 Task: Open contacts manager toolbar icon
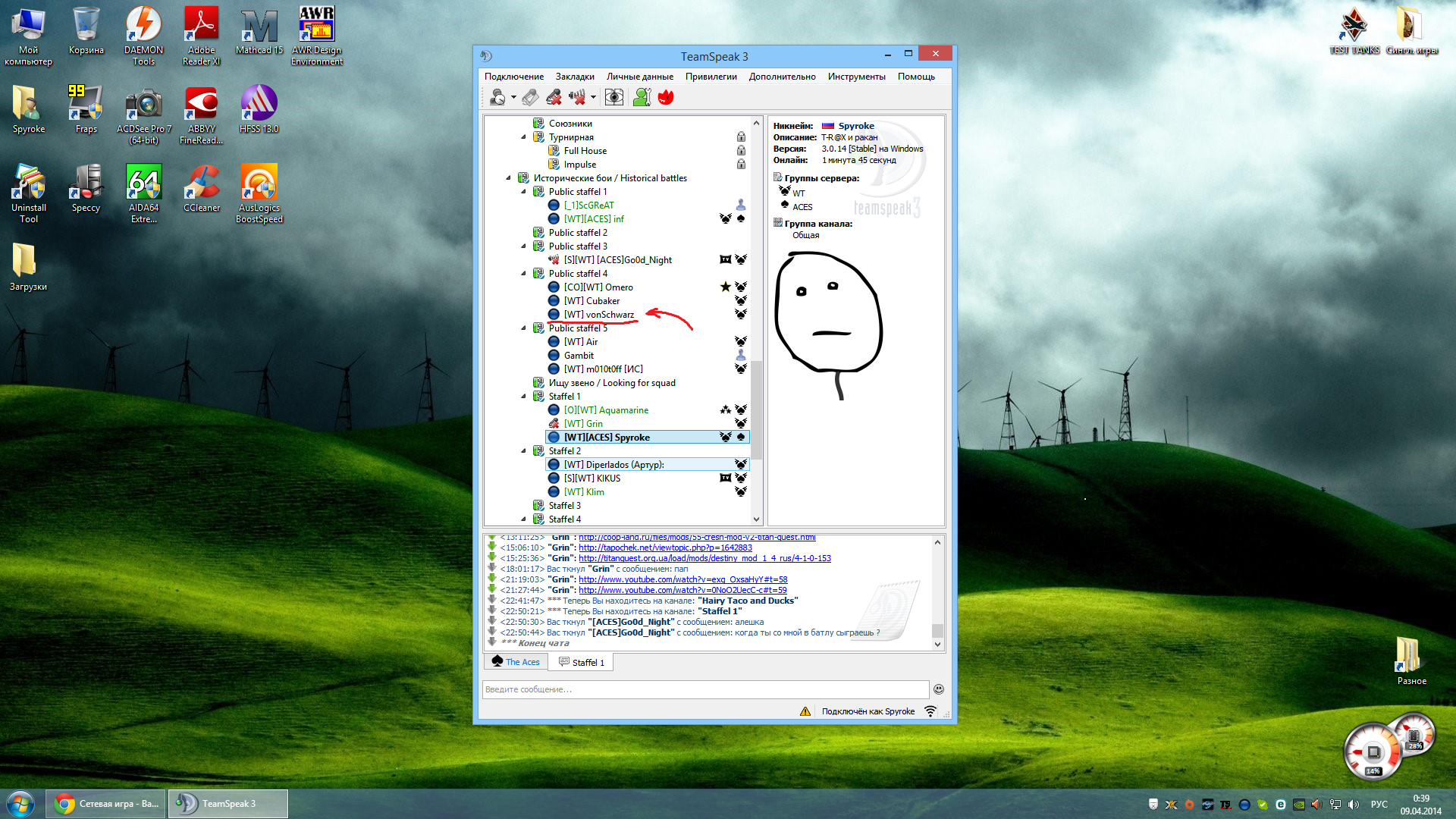coord(642,97)
